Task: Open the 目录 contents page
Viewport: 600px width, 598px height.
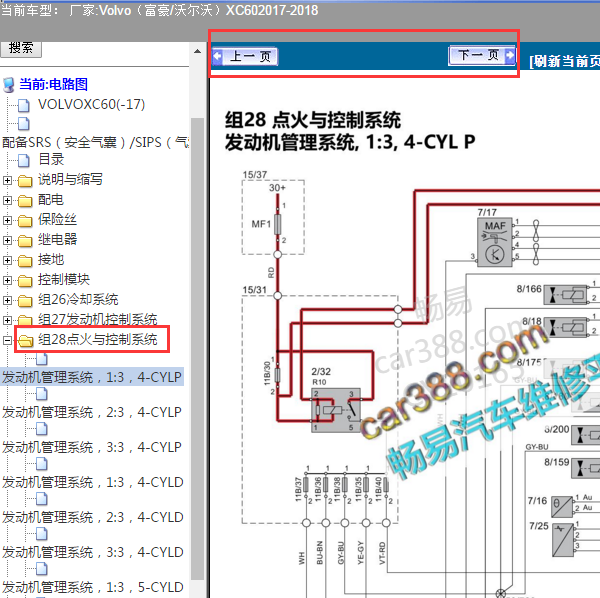Action: (x=51, y=159)
